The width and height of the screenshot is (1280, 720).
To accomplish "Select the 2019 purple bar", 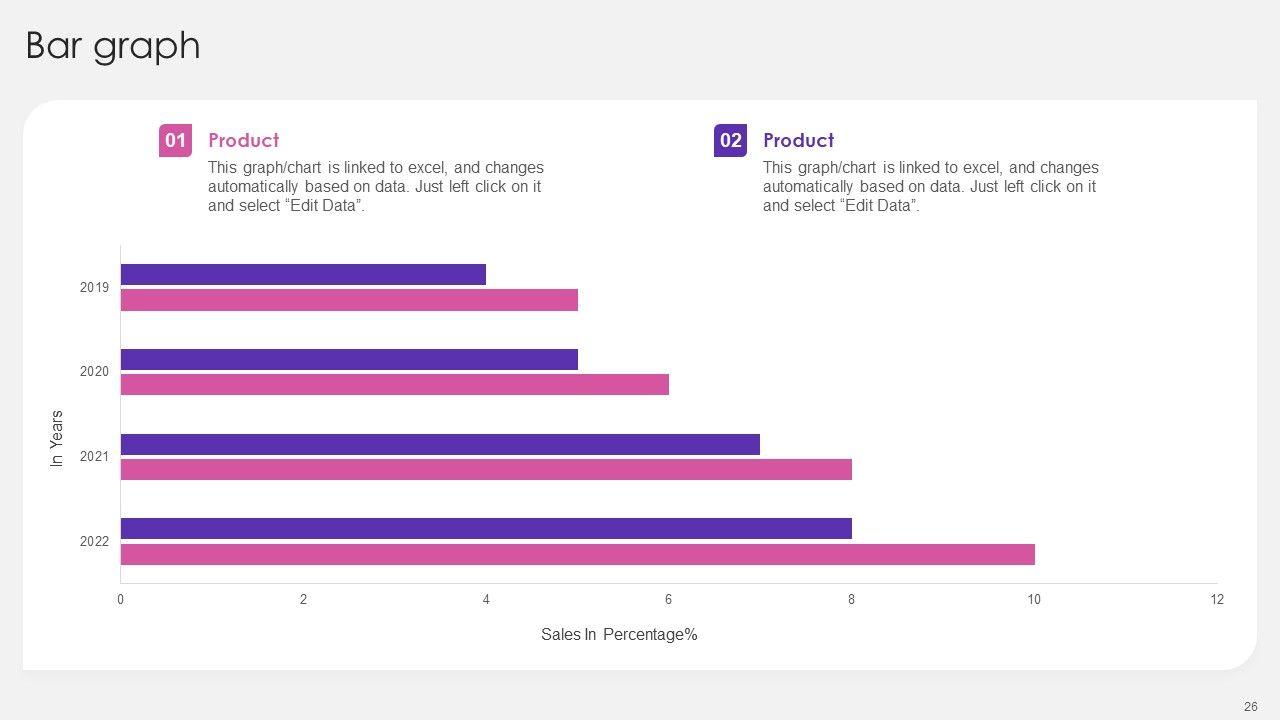I will [x=303, y=274].
